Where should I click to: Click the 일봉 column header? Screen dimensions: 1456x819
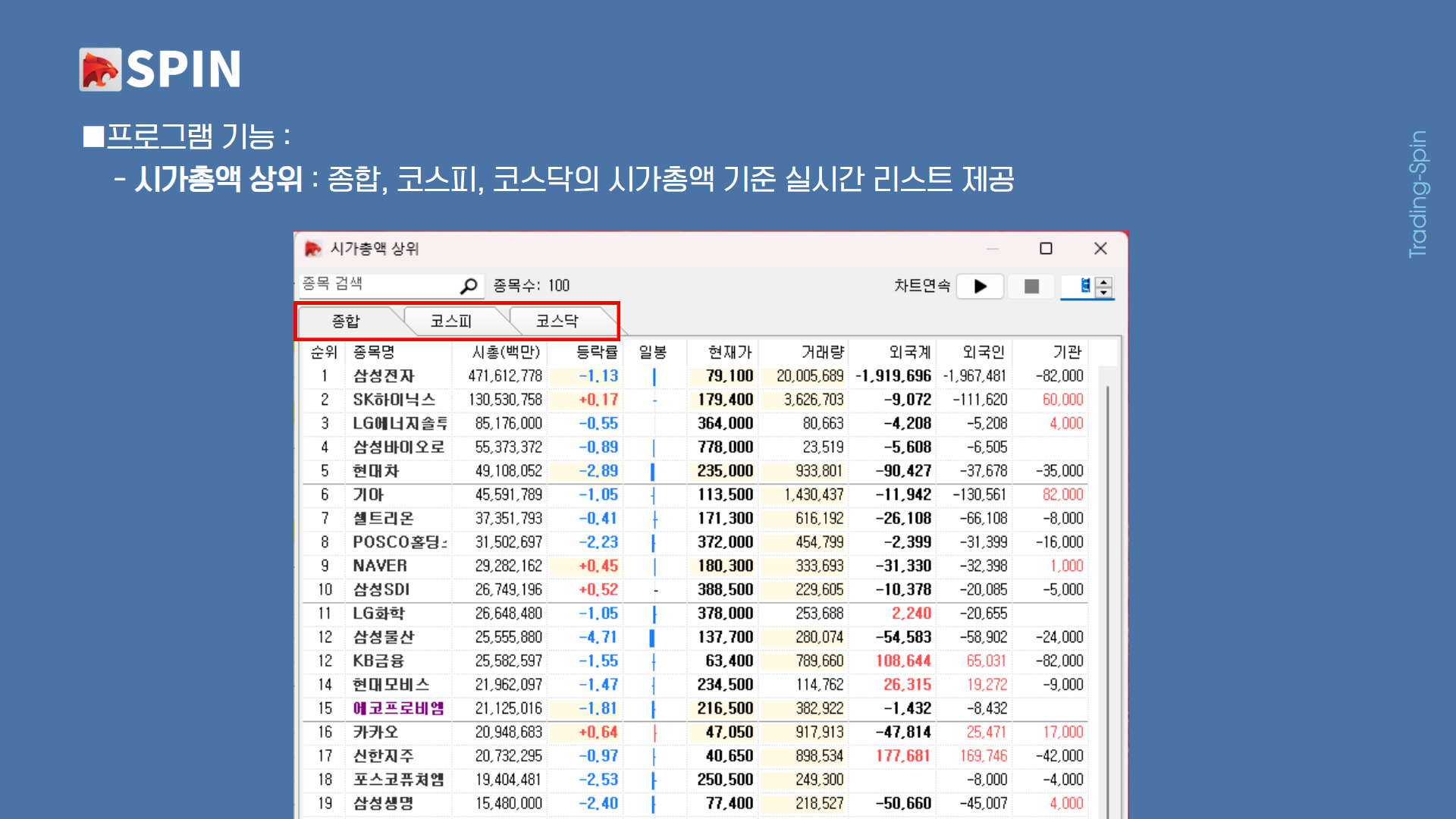point(654,352)
